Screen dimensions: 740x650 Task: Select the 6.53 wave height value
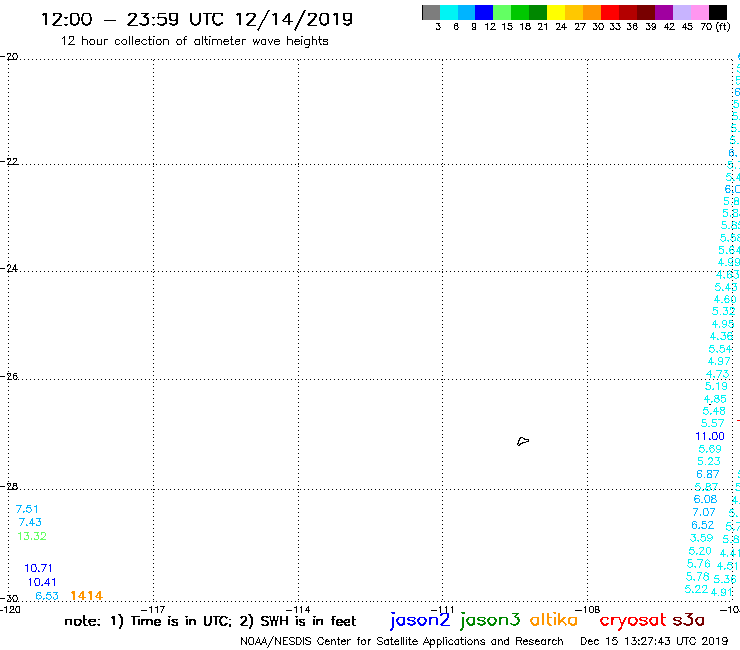47,596
